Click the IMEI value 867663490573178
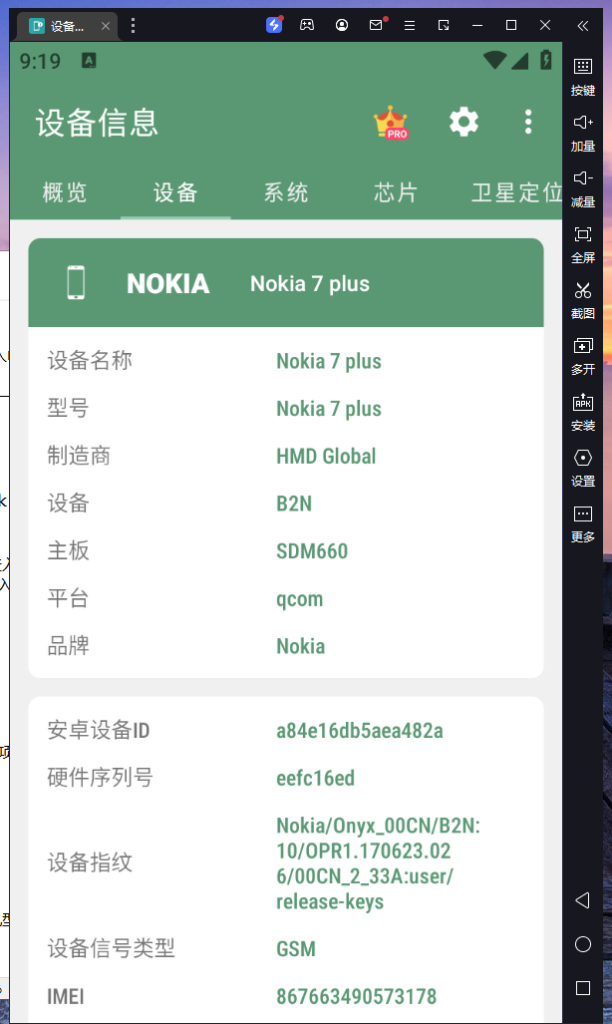The image size is (612, 1024). point(356,996)
